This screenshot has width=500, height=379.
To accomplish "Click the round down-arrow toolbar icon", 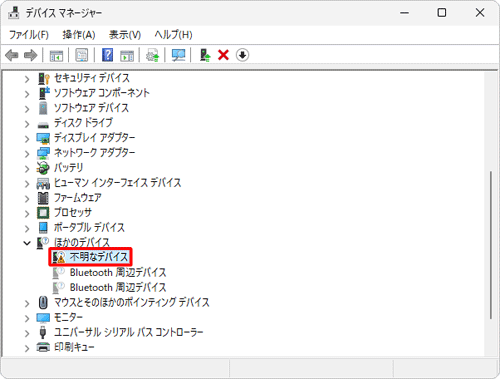I will tap(242, 55).
